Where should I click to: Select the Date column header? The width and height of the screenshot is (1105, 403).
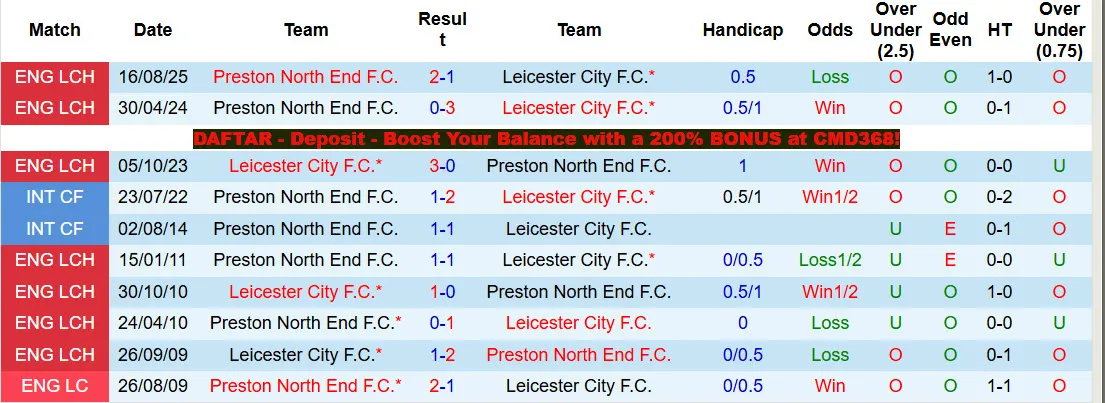(x=153, y=30)
